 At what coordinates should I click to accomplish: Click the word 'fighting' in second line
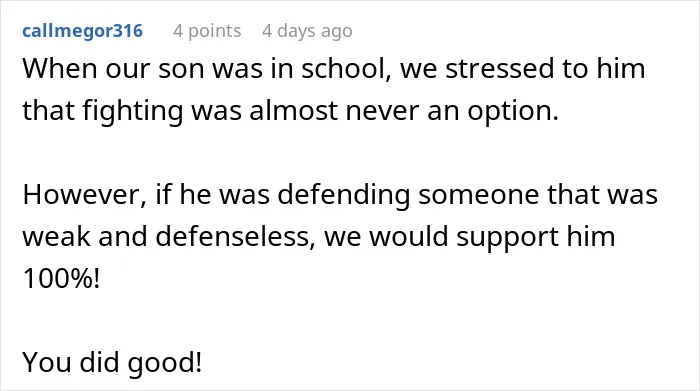click(x=133, y=111)
